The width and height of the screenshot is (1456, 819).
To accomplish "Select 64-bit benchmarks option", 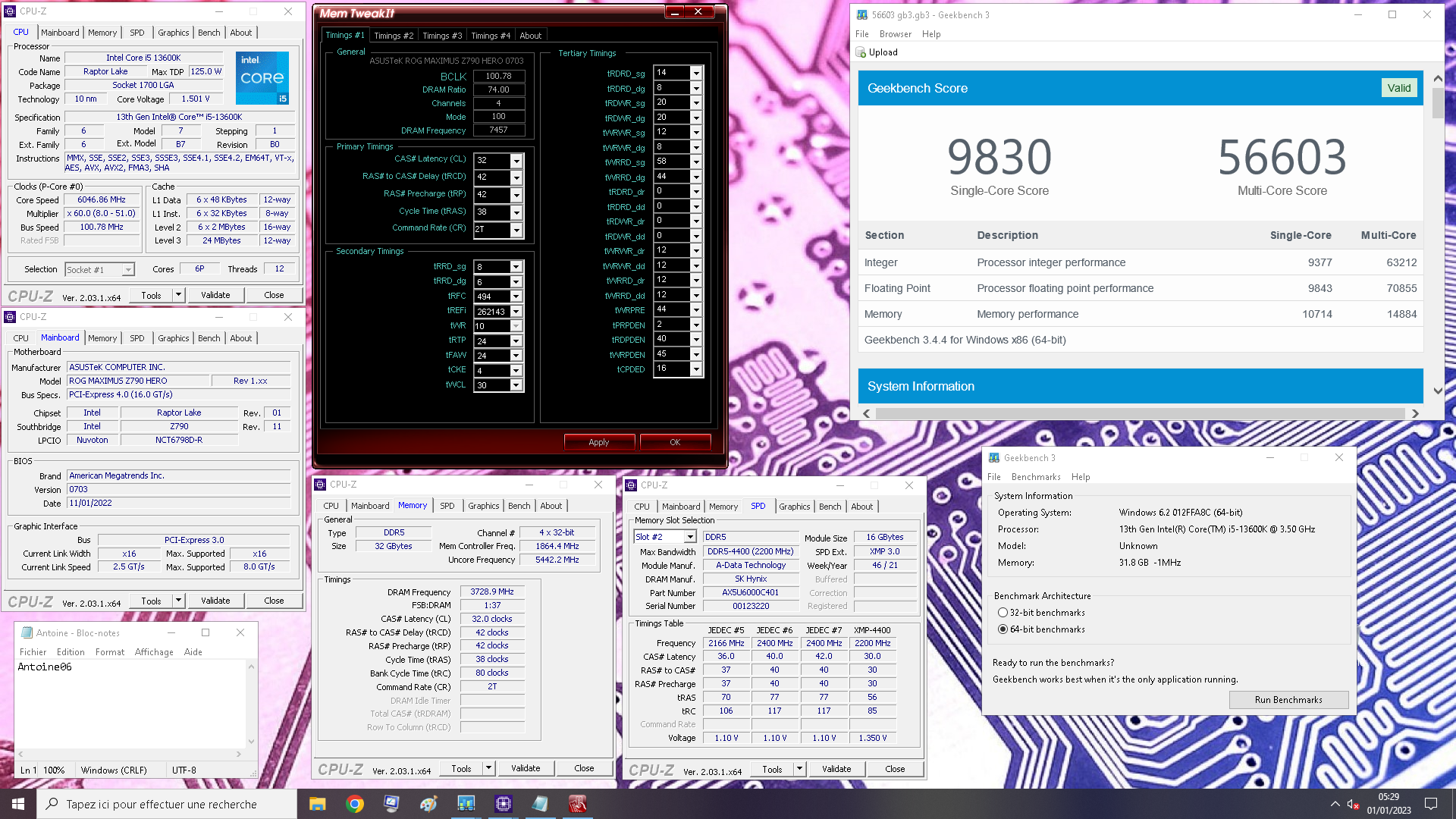I will tap(1003, 629).
